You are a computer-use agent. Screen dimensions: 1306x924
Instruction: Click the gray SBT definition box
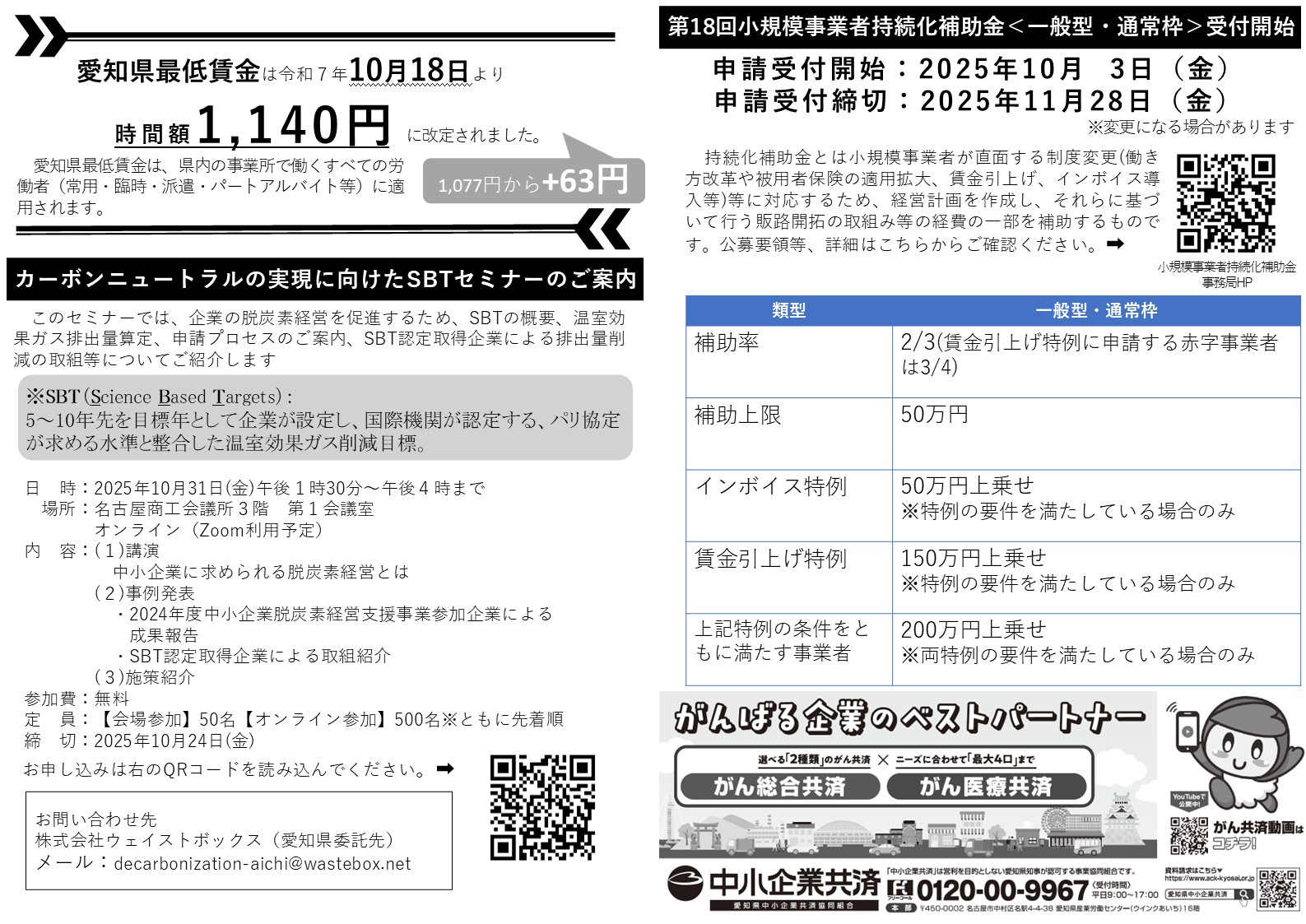(x=325, y=419)
